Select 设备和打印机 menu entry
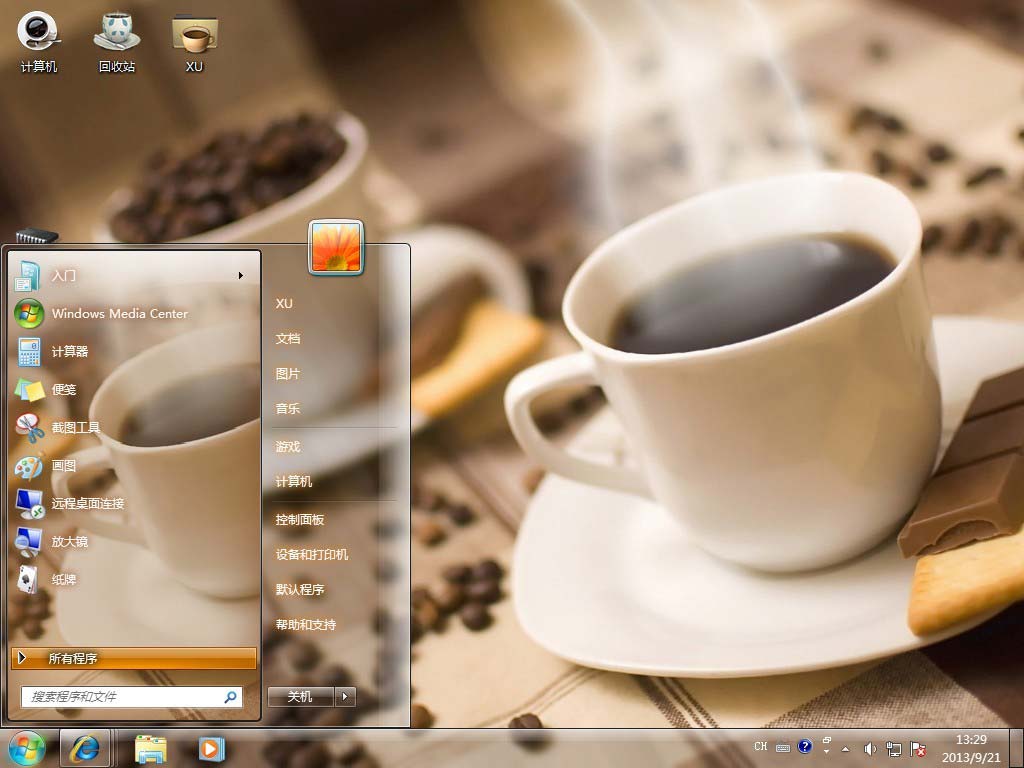 coord(312,555)
